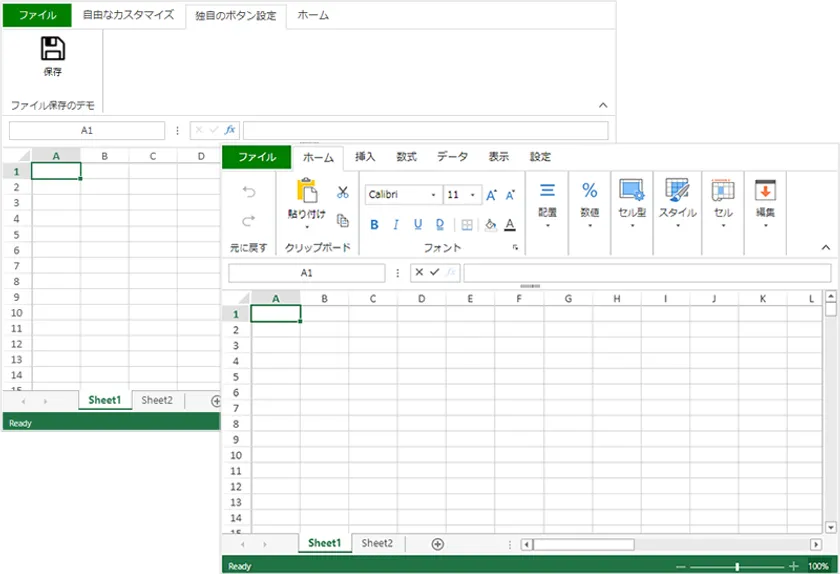
Task: Click the scissors cut icon
Action: click(343, 192)
